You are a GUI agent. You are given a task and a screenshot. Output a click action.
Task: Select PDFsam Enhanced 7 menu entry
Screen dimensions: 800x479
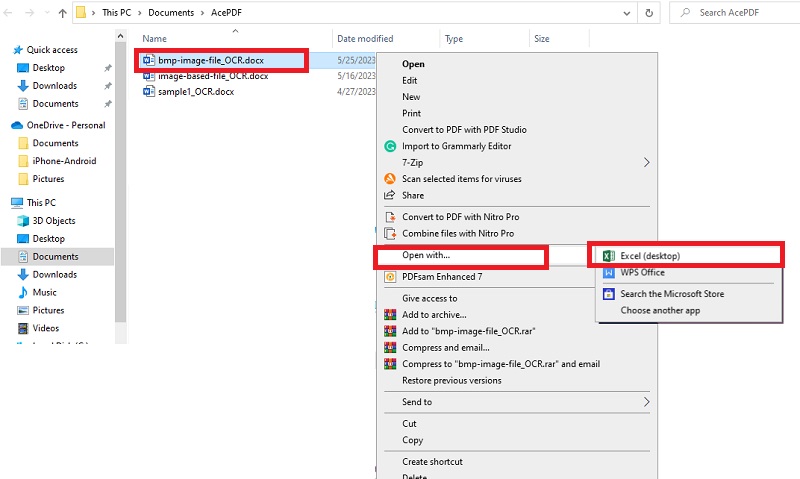tap(442, 277)
